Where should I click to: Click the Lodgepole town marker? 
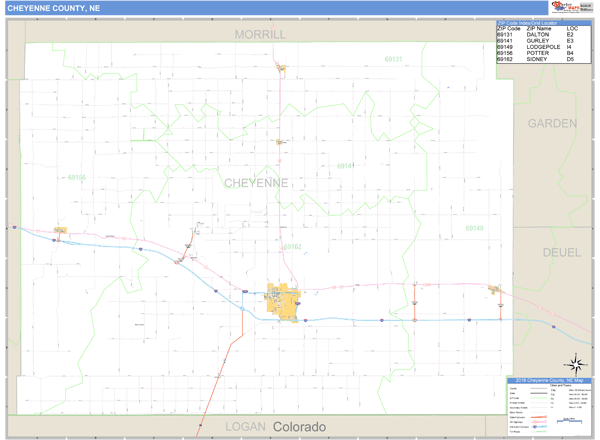(494, 290)
